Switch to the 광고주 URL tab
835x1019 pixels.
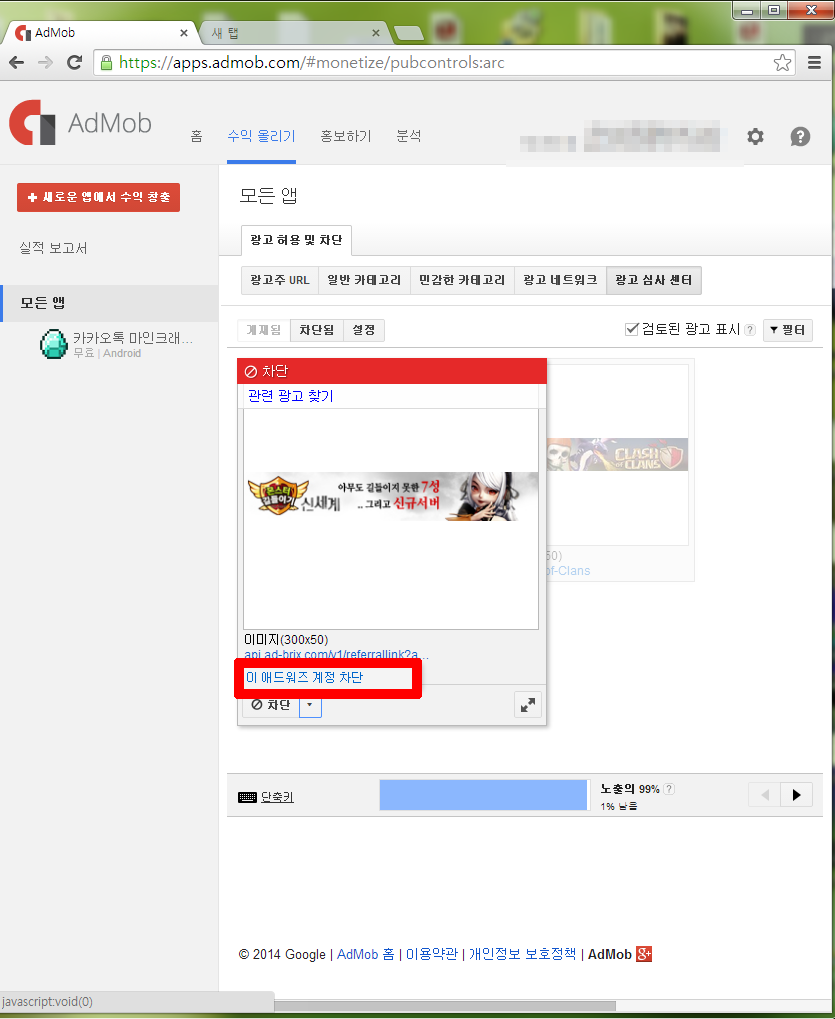click(x=279, y=280)
